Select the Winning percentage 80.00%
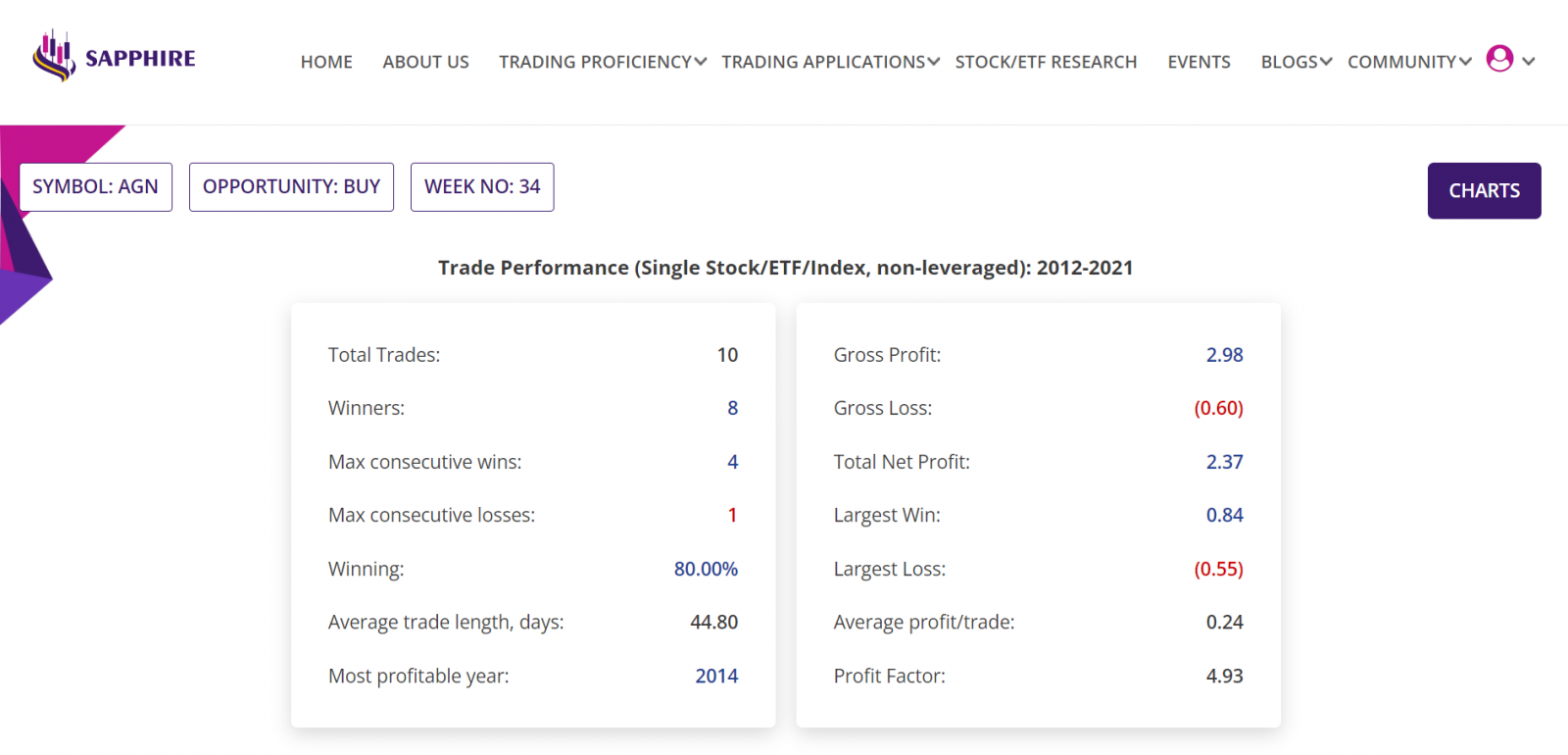Image resolution: width=1568 pixels, height=755 pixels. pyautogui.click(x=706, y=569)
